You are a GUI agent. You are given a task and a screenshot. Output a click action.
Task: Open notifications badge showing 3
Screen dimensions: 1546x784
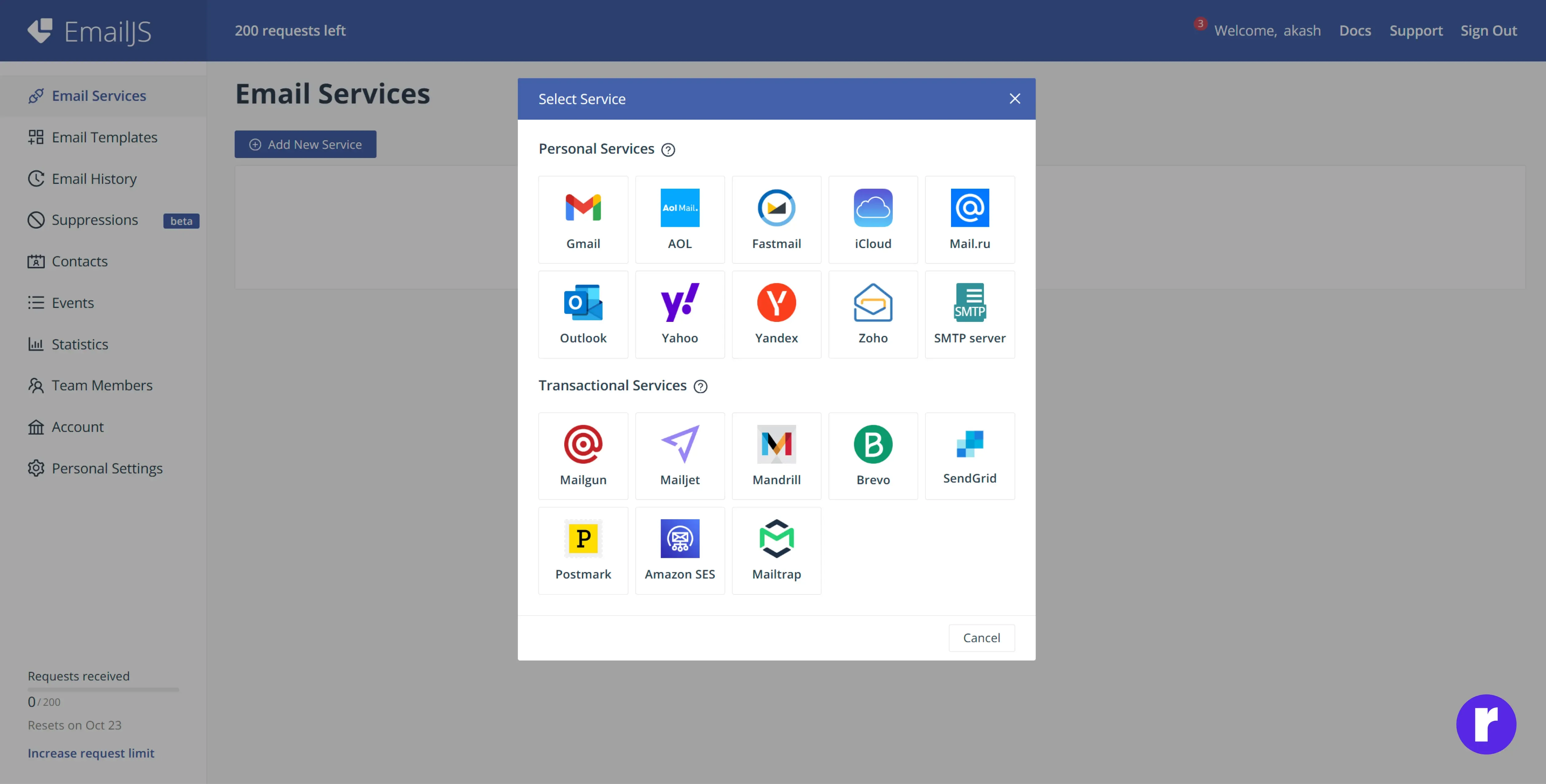(1200, 23)
